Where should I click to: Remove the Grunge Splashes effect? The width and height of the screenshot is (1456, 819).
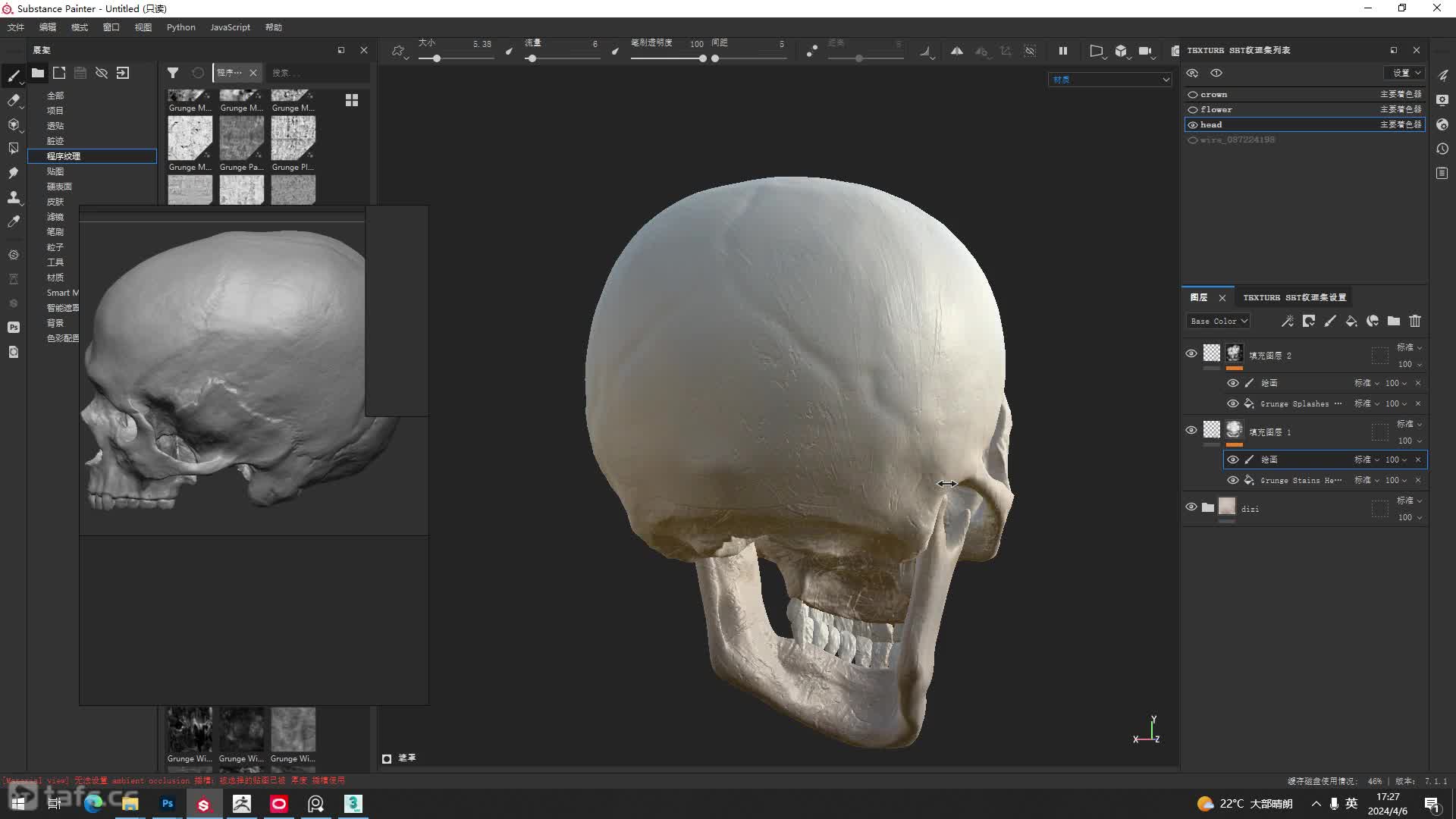pyautogui.click(x=1418, y=403)
